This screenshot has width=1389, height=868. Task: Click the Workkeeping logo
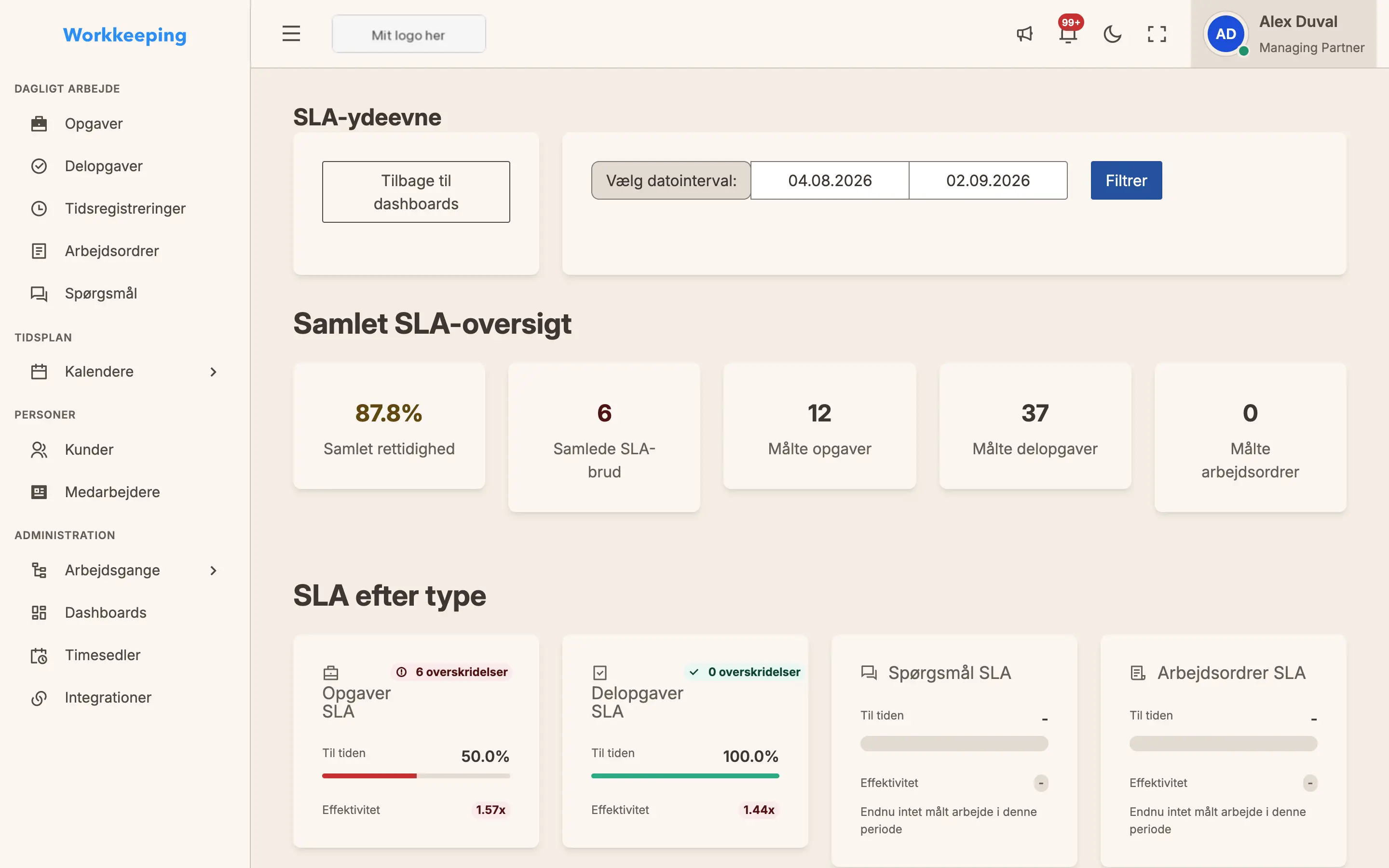point(124,35)
